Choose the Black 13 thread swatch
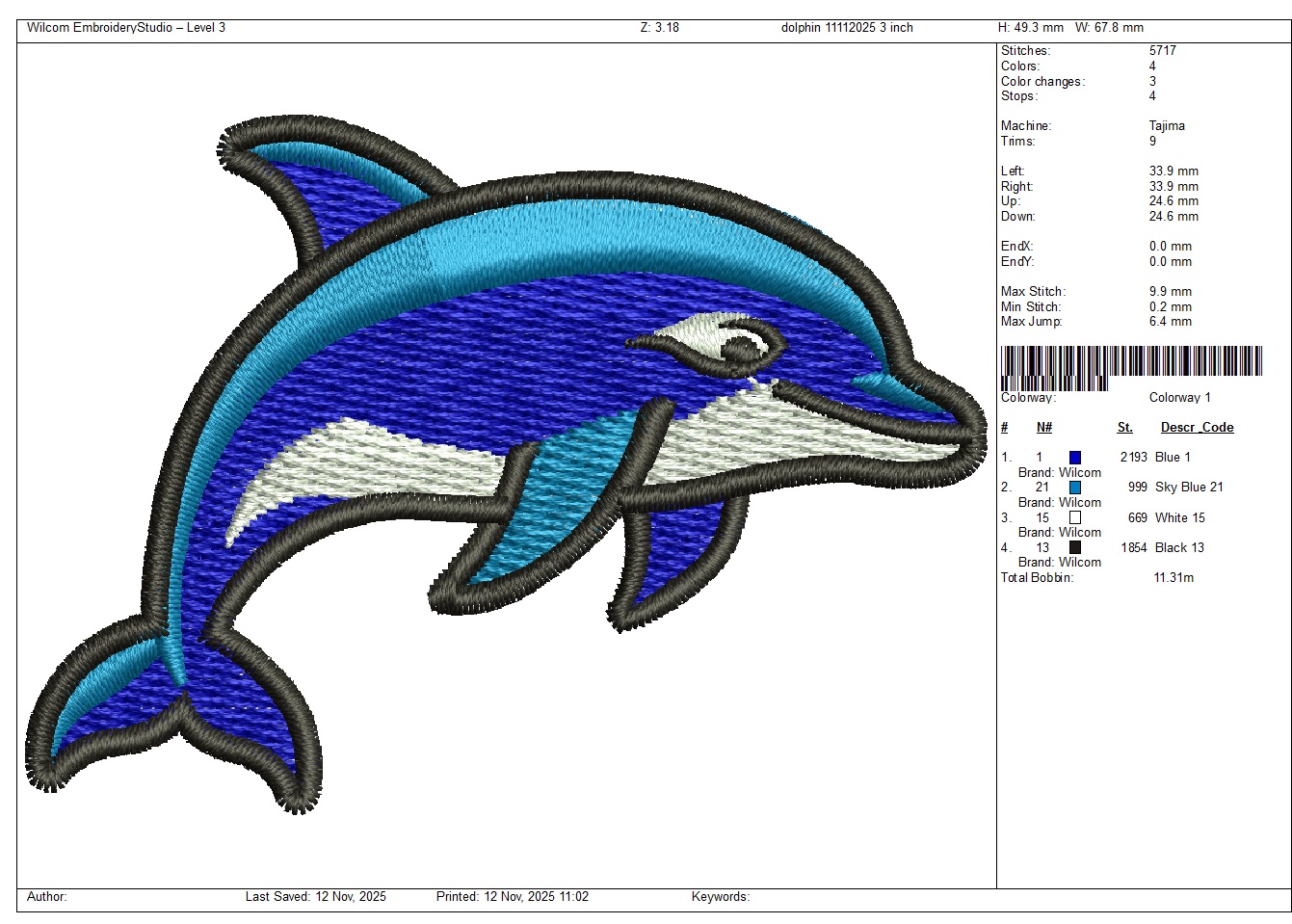 coord(1074,547)
